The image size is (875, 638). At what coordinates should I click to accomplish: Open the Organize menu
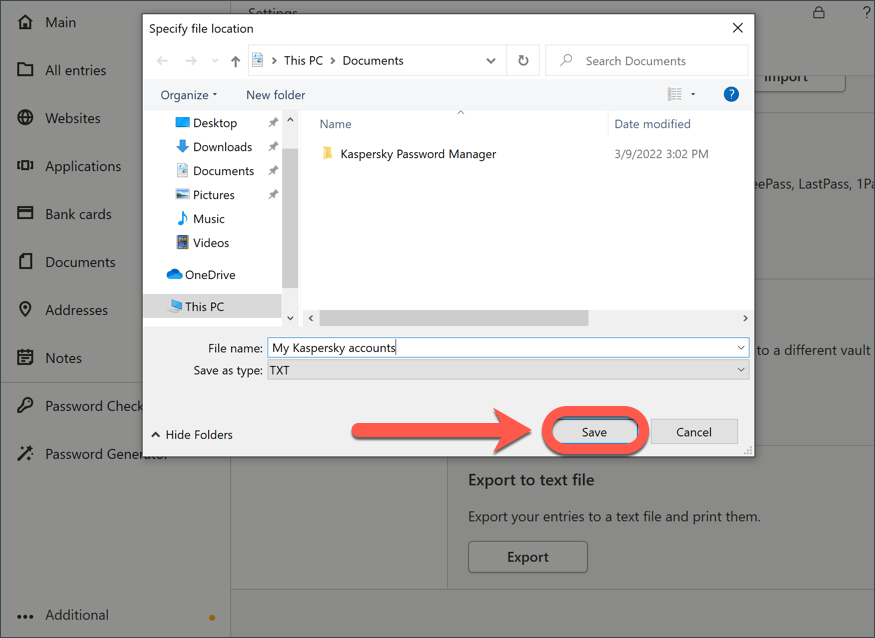(x=189, y=95)
